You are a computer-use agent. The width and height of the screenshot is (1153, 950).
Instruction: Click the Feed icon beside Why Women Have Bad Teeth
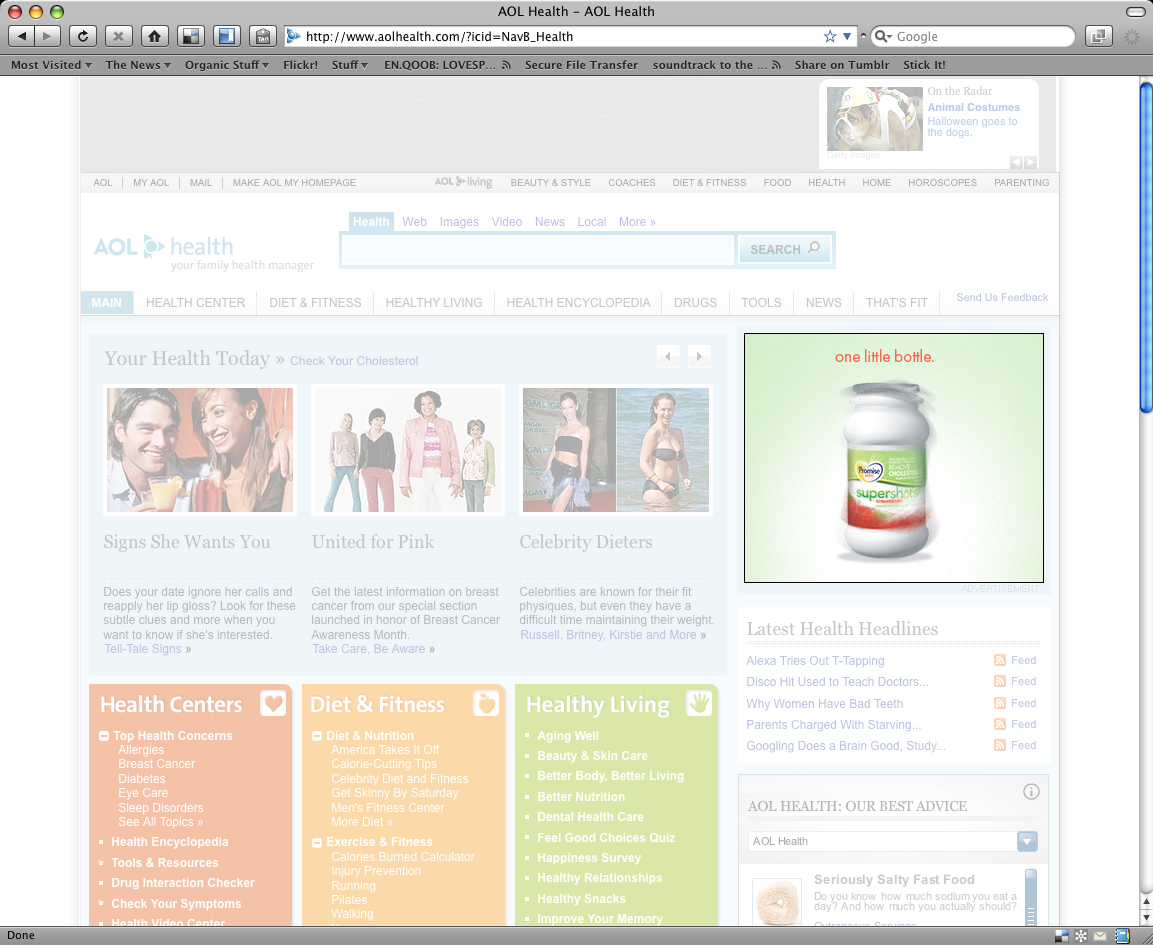999,703
